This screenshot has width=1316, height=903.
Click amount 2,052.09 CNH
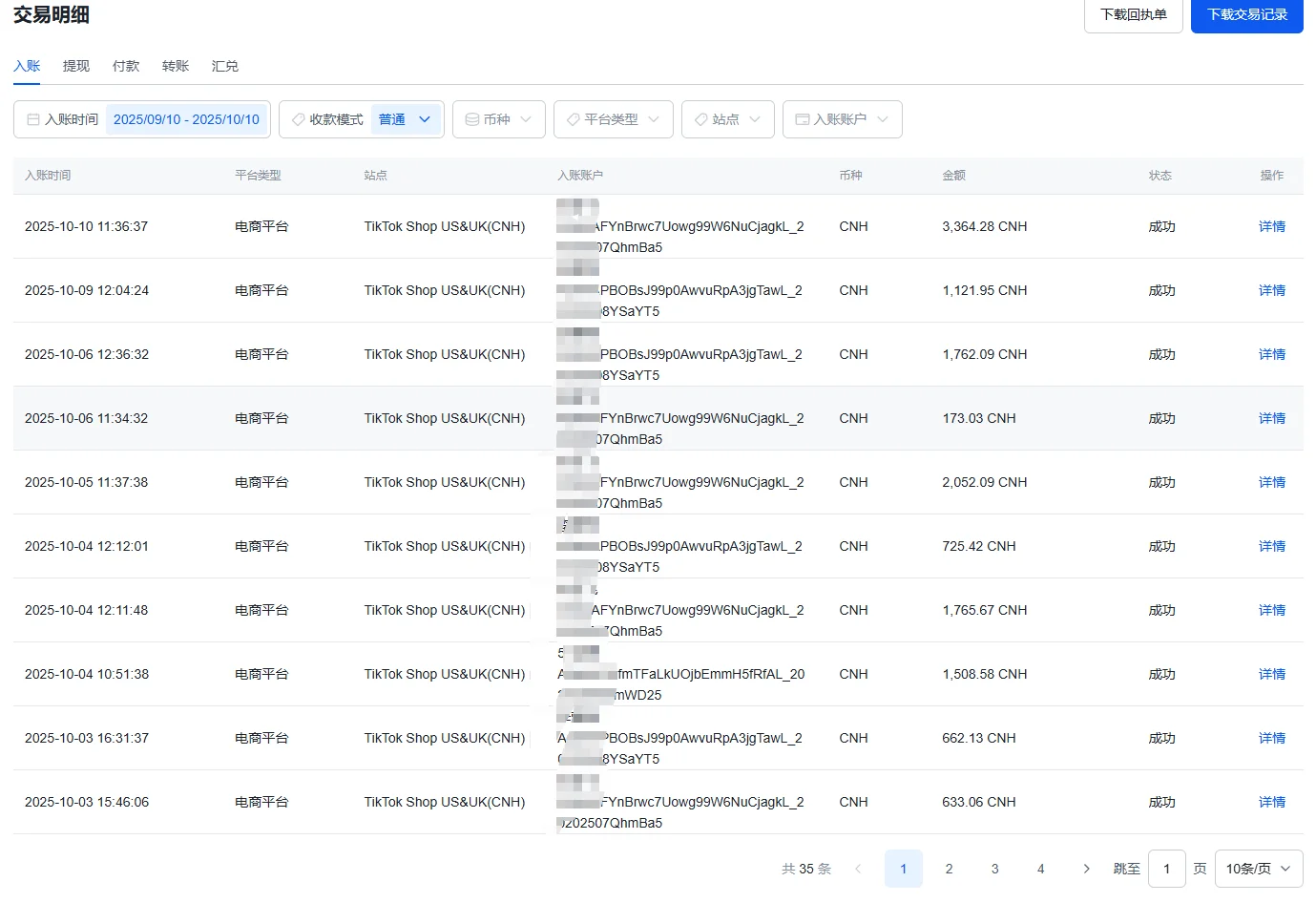pos(985,482)
